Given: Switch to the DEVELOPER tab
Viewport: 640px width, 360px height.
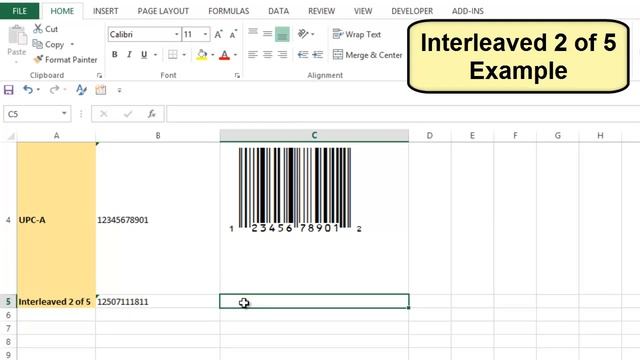Looking at the screenshot, I should pyautogui.click(x=412, y=11).
